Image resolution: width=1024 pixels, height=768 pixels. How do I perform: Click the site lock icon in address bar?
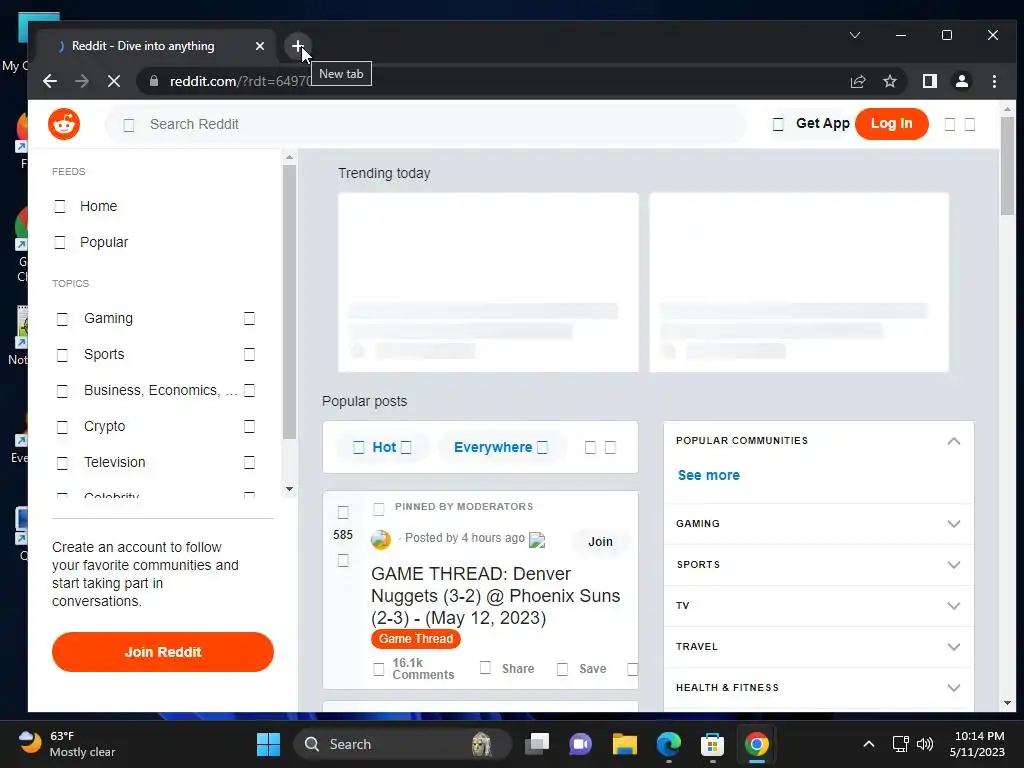pyautogui.click(x=154, y=81)
